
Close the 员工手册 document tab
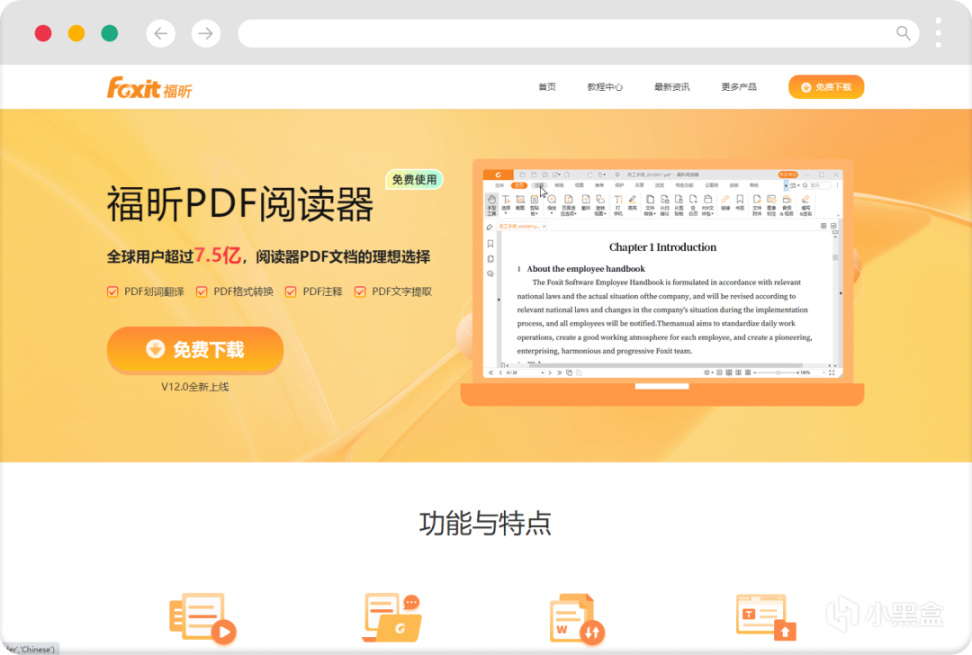click(x=544, y=226)
